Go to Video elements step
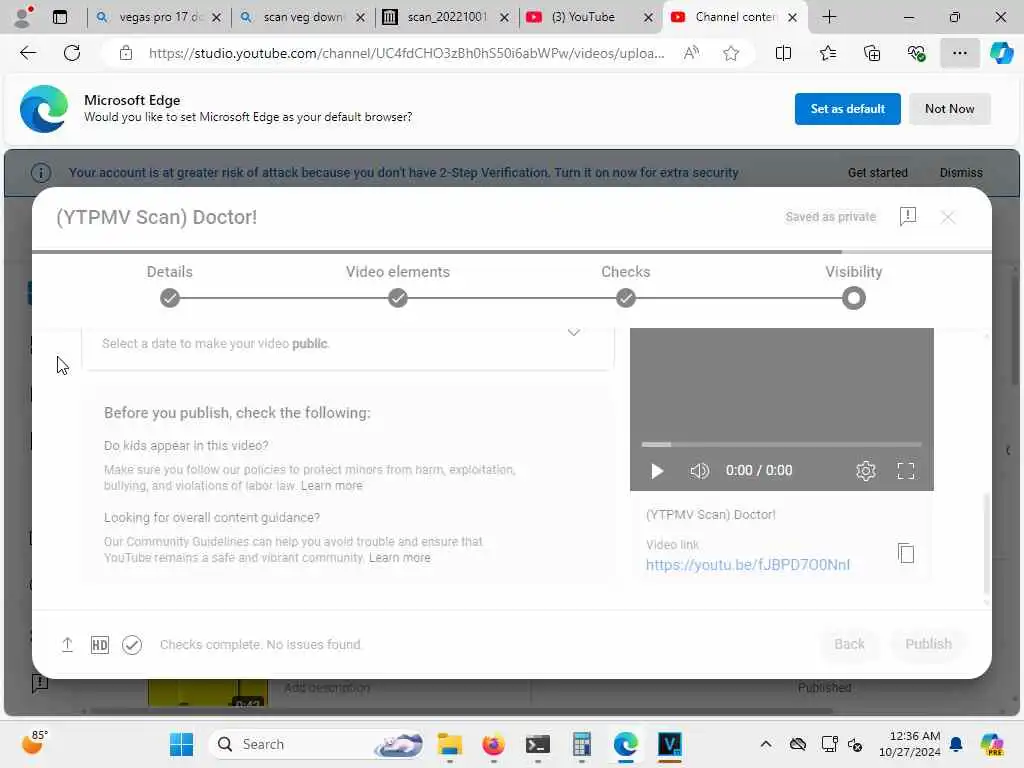This screenshot has width=1024, height=768. pos(398,285)
